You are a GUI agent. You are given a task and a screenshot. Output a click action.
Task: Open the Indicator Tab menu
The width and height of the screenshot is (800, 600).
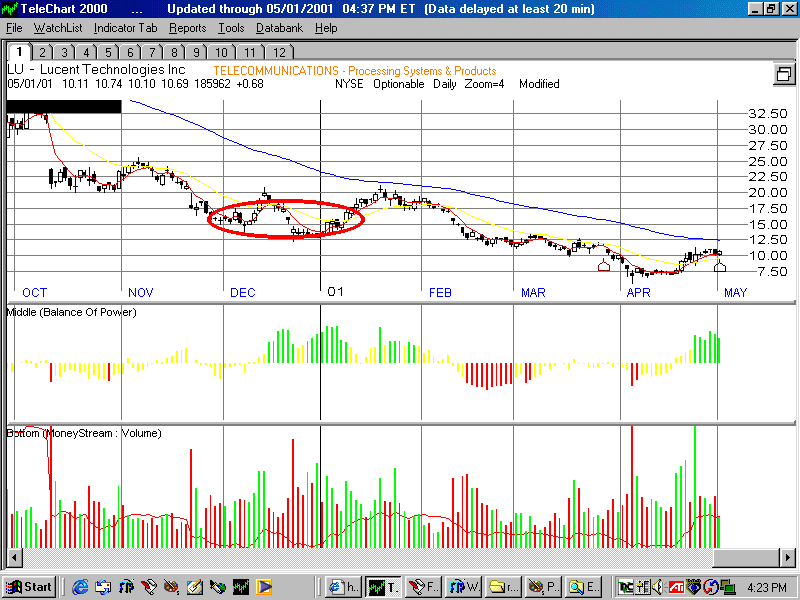(x=126, y=28)
